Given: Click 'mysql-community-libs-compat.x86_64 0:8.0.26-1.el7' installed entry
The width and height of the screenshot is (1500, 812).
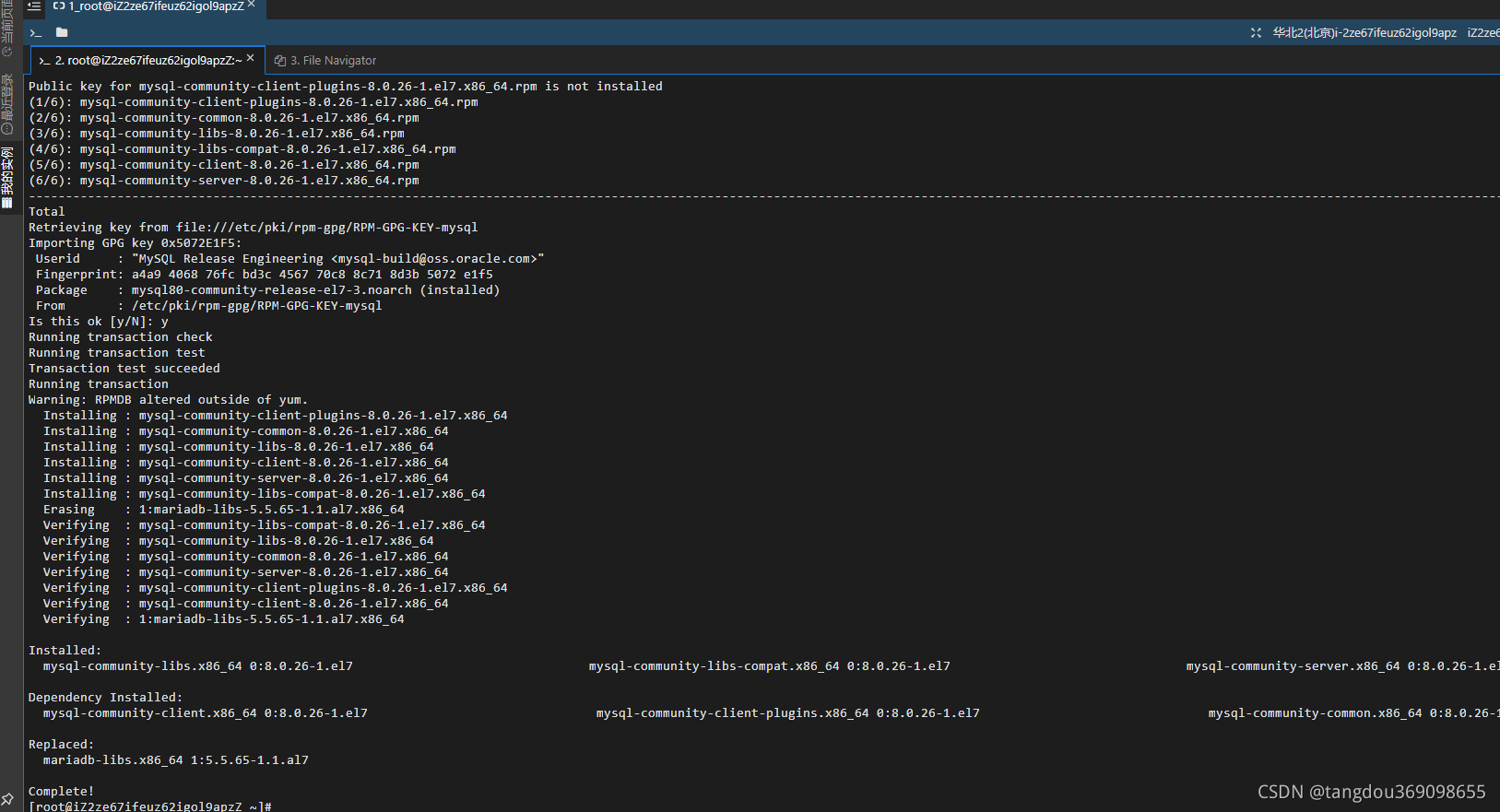Looking at the screenshot, I should [x=770, y=665].
